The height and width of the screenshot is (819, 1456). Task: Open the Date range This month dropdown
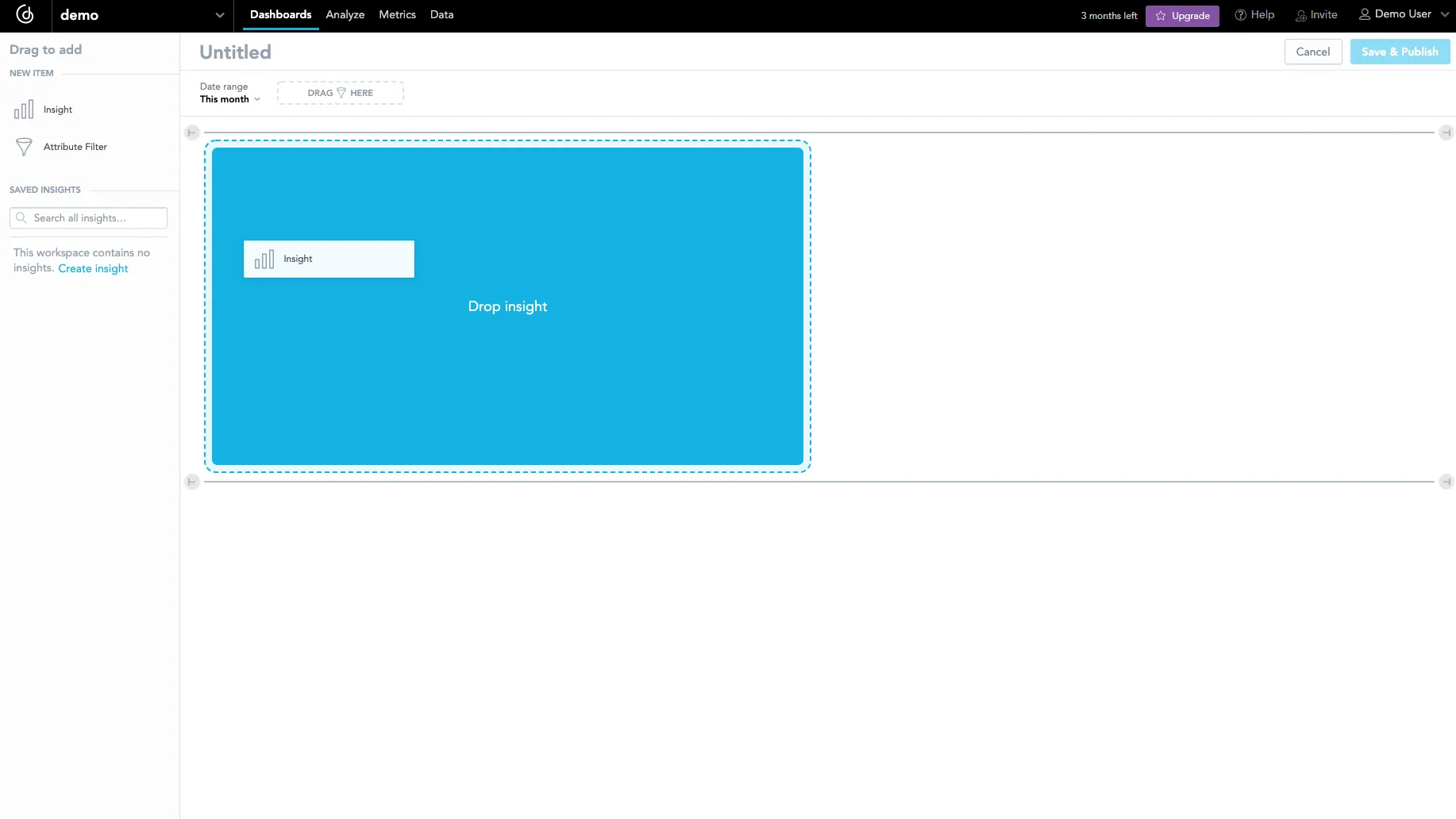[229, 93]
